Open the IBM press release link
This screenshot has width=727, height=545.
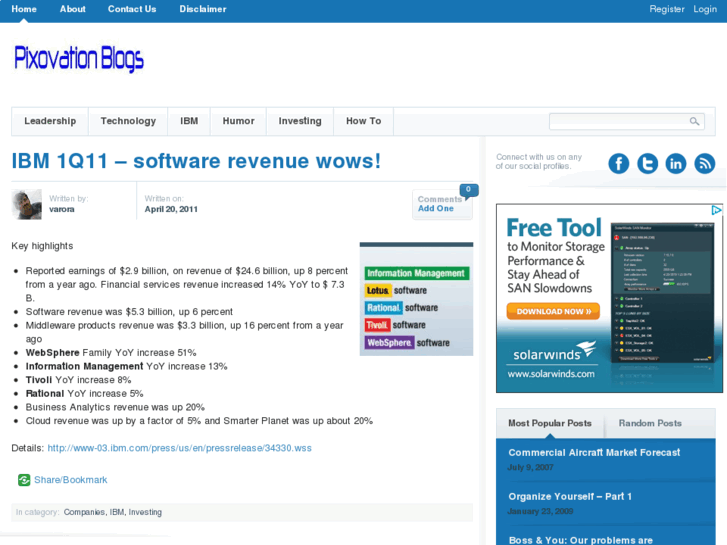coord(179,448)
